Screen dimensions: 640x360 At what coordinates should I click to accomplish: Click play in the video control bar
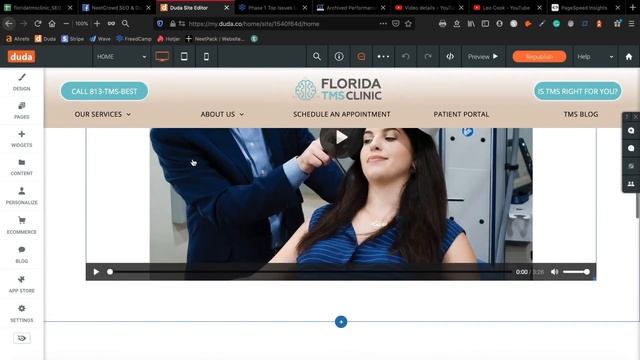tap(96, 272)
